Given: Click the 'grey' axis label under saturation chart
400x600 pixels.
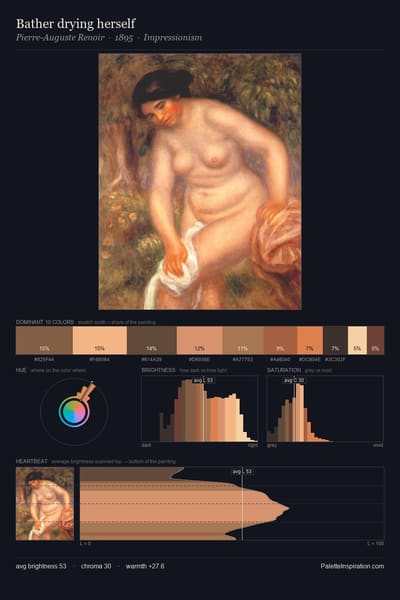Looking at the screenshot, I should tap(272, 445).
